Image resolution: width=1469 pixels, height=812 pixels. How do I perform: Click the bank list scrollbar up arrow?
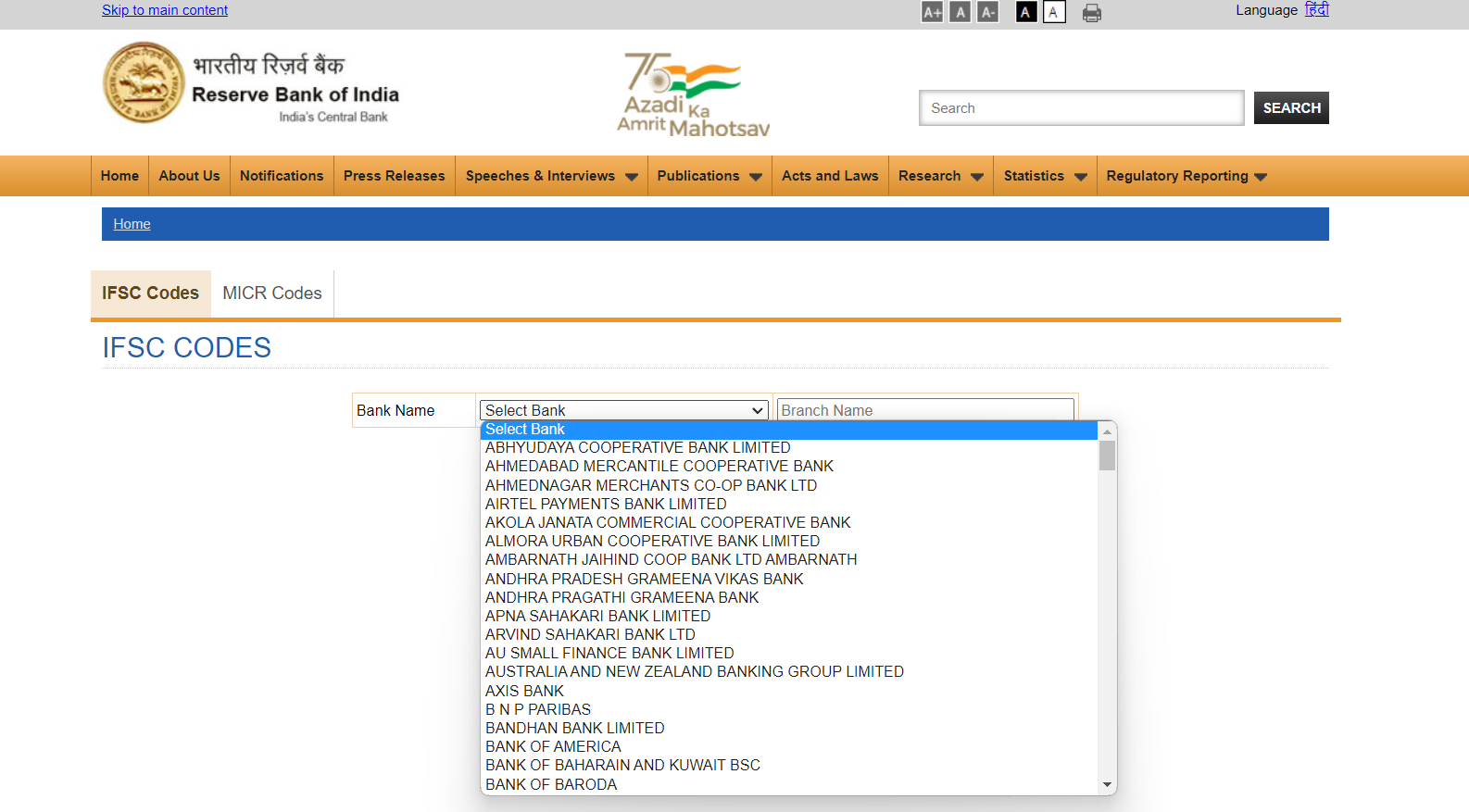[1107, 431]
